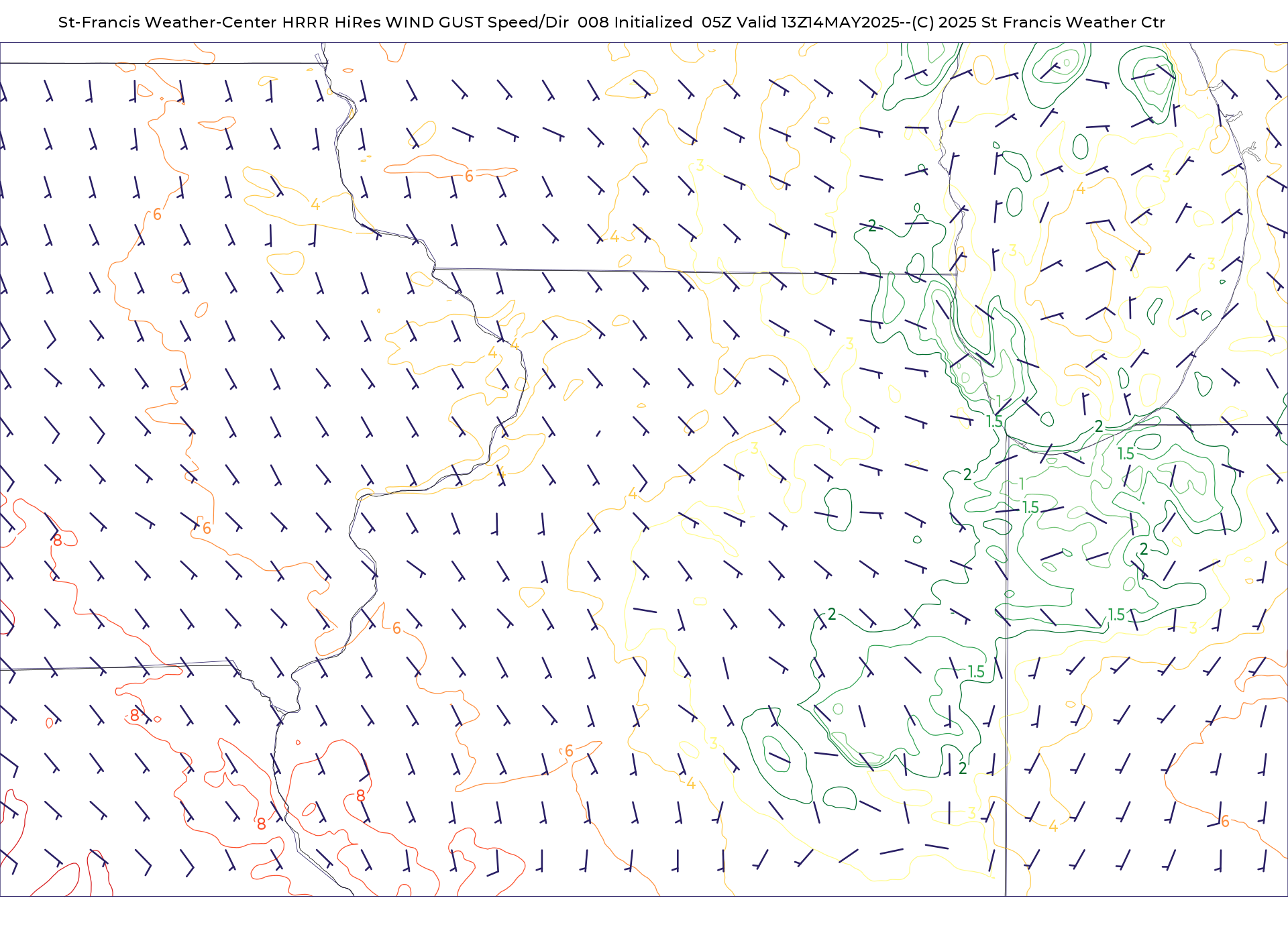The image size is (1288, 939).
Task: Click the HRRR HiRes WIND GUST map title
Action: click(611, 22)
